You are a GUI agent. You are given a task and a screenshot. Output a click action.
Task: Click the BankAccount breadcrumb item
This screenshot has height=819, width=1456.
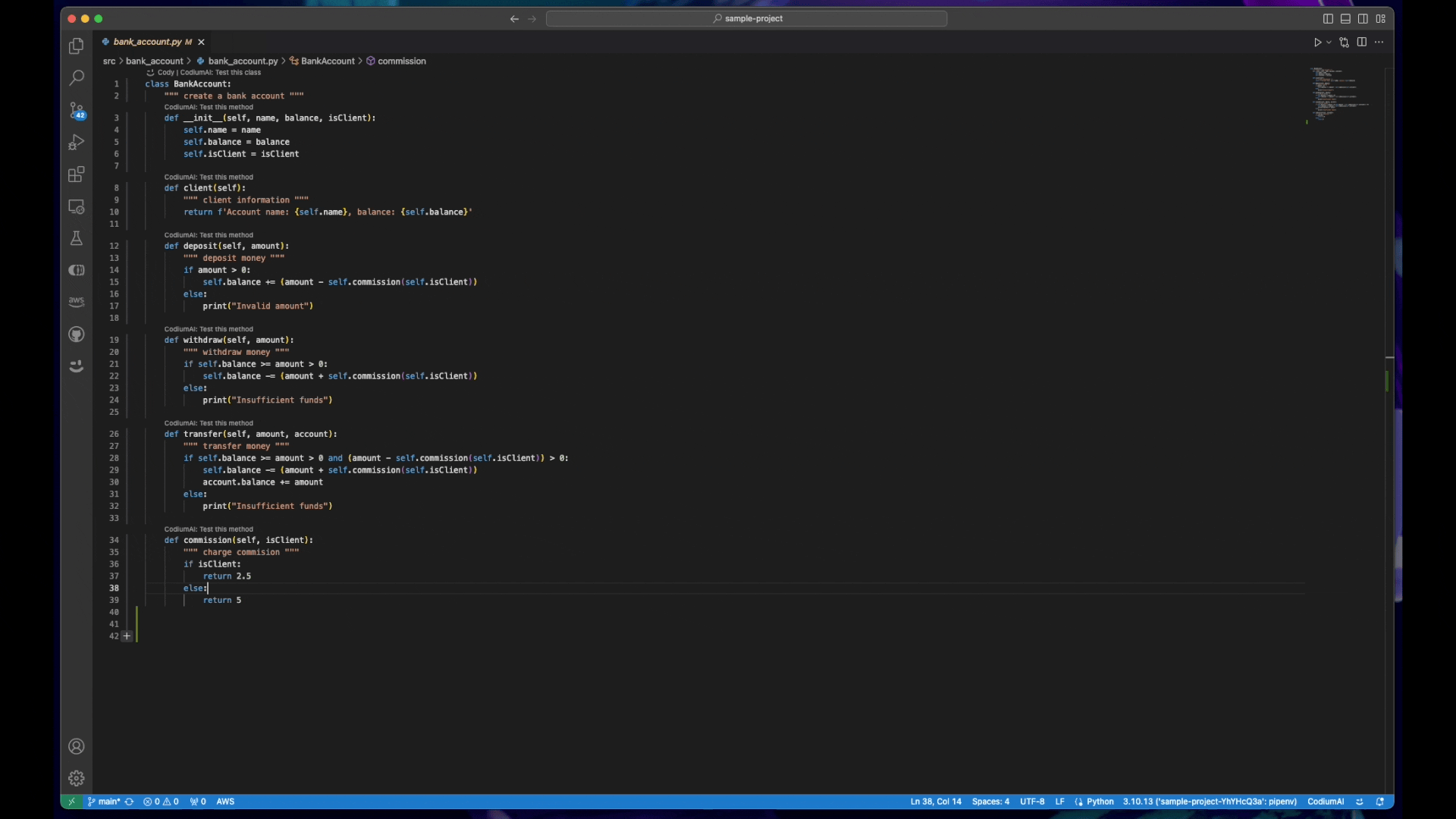327,61
